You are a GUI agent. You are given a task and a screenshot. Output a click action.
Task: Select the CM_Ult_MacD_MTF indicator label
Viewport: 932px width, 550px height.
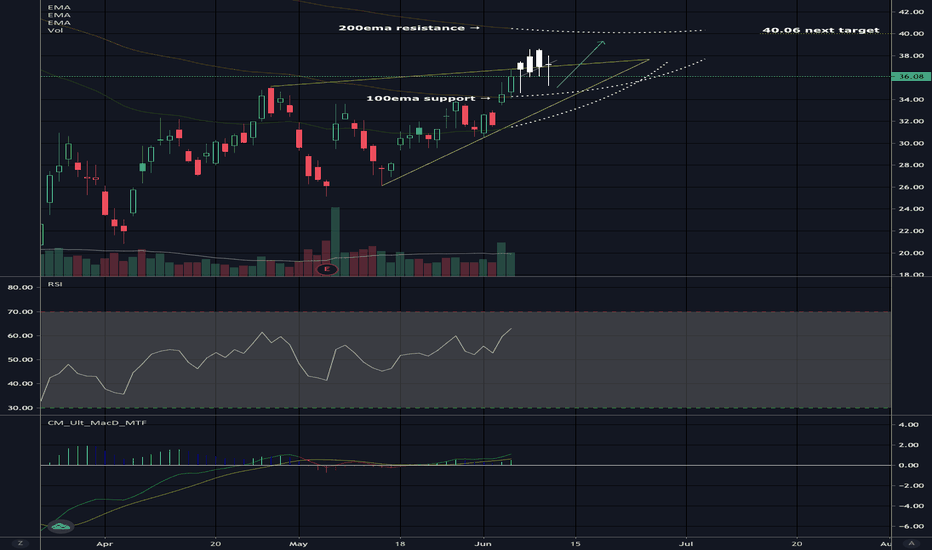tap(97, 423)
